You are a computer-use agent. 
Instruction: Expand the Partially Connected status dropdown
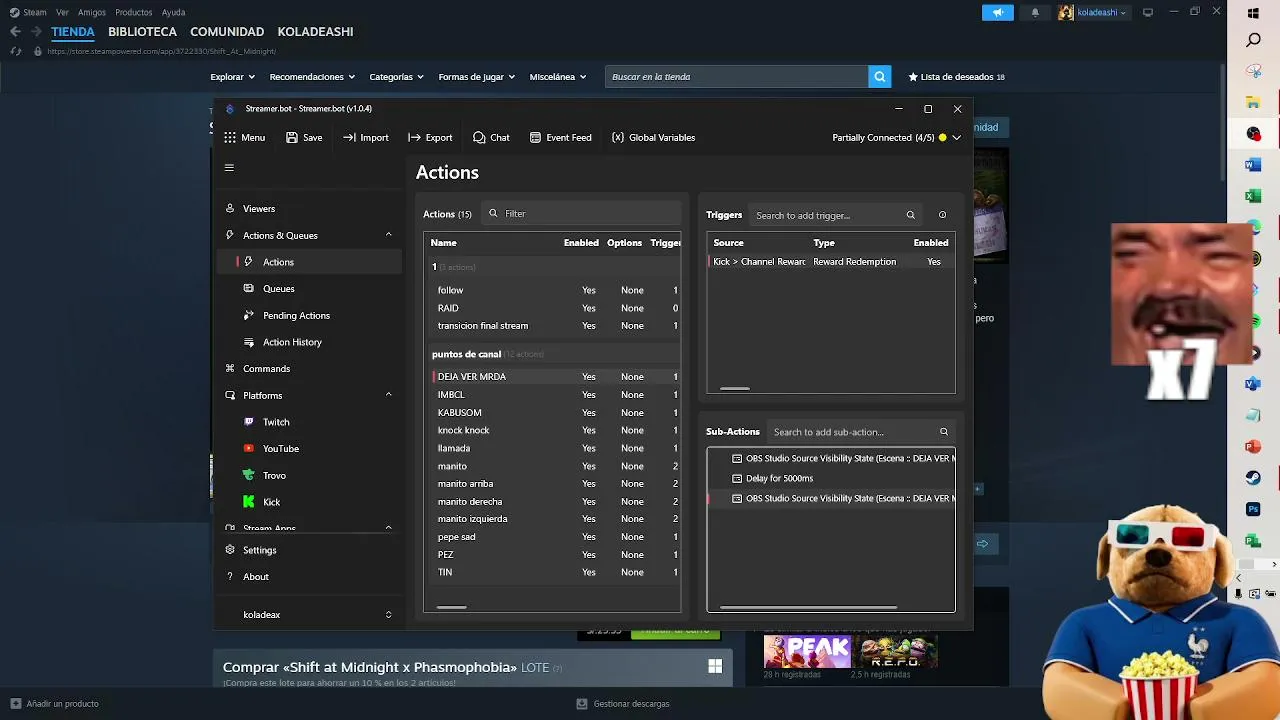956,138
